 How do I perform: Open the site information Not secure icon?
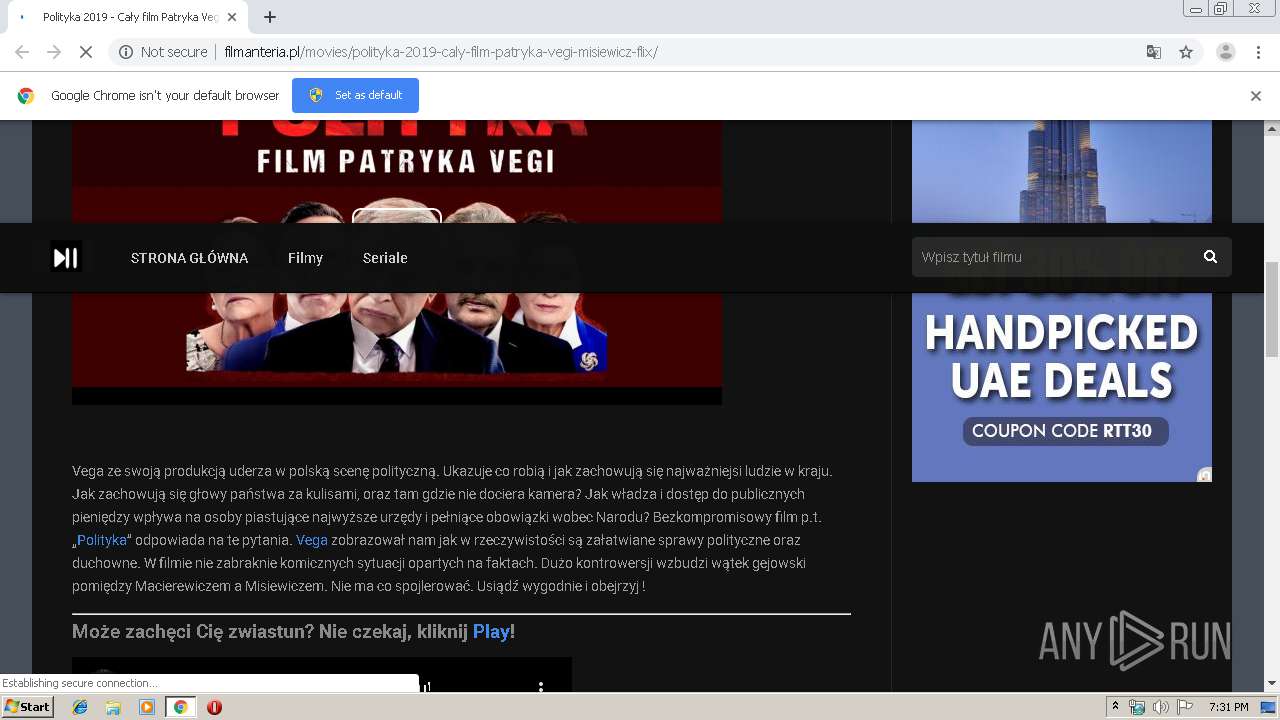click(126, 52)
